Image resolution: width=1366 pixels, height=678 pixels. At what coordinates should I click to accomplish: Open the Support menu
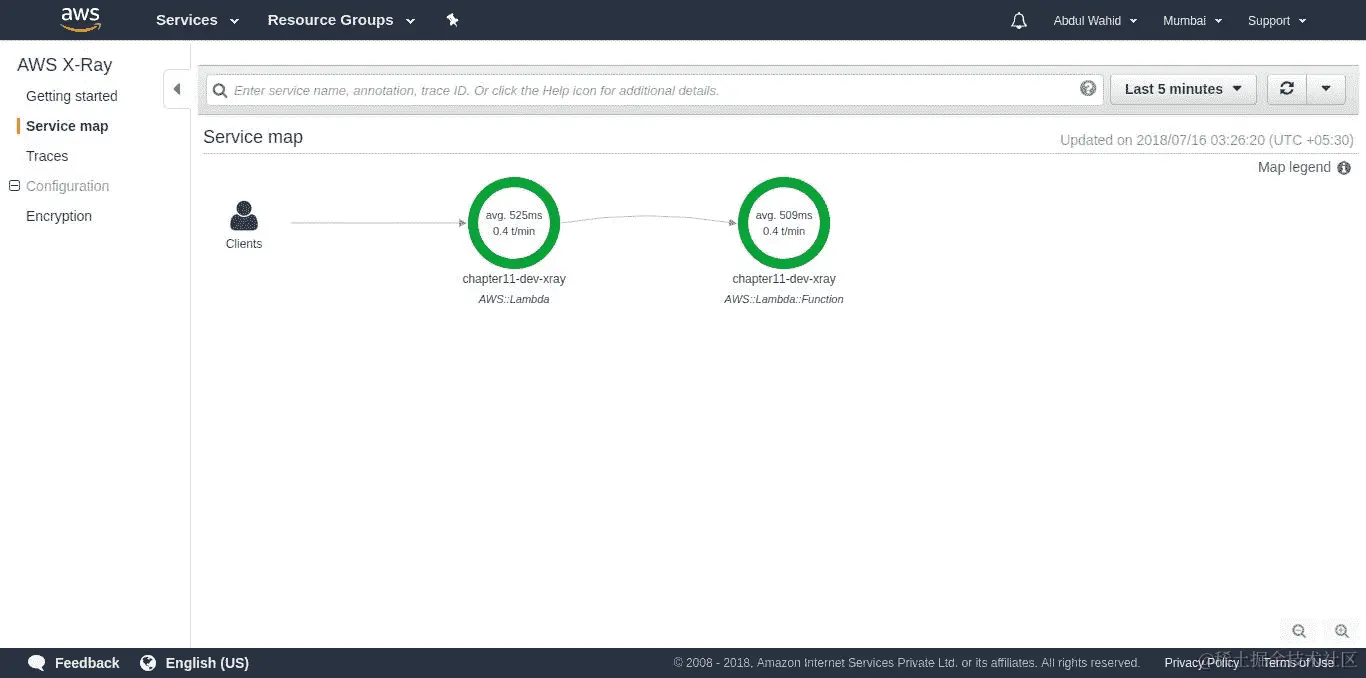pyautogui.click(x=1277, y=20)
